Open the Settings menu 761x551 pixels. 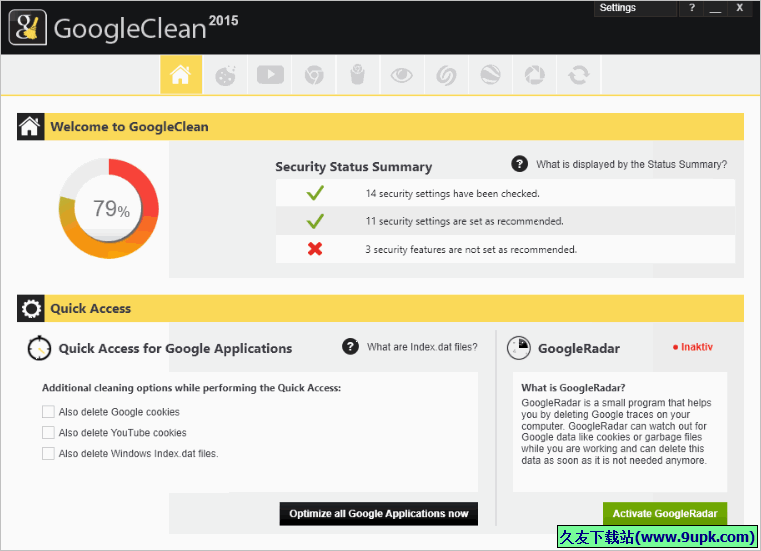[635, 8]
